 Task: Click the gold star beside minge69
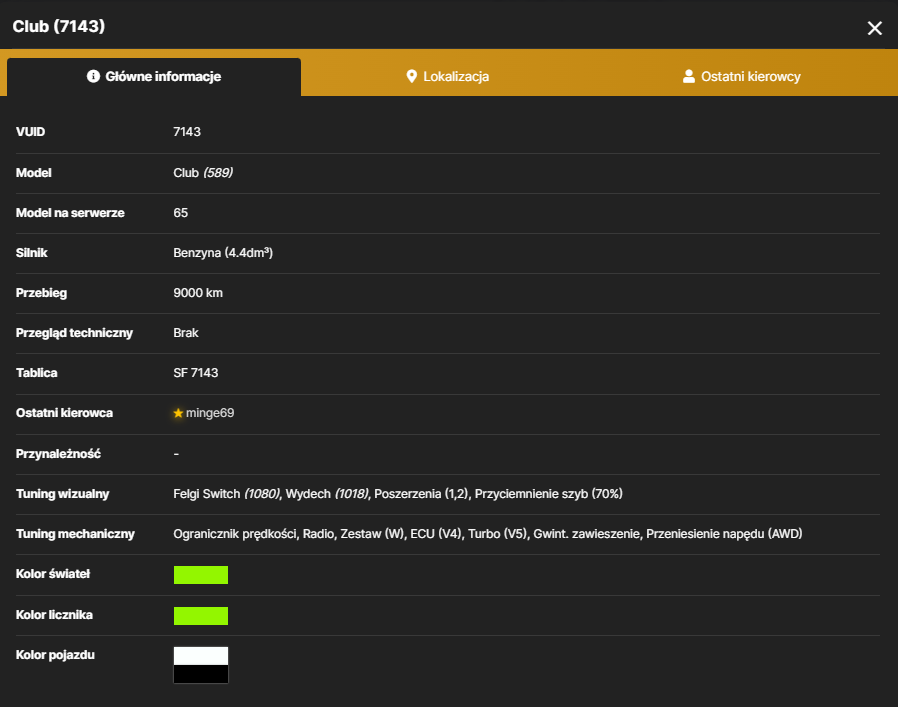coord(178,413)
